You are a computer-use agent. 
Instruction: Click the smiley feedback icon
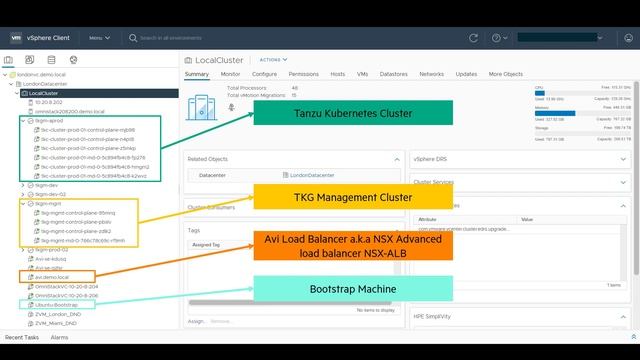[x=628, y=38]
